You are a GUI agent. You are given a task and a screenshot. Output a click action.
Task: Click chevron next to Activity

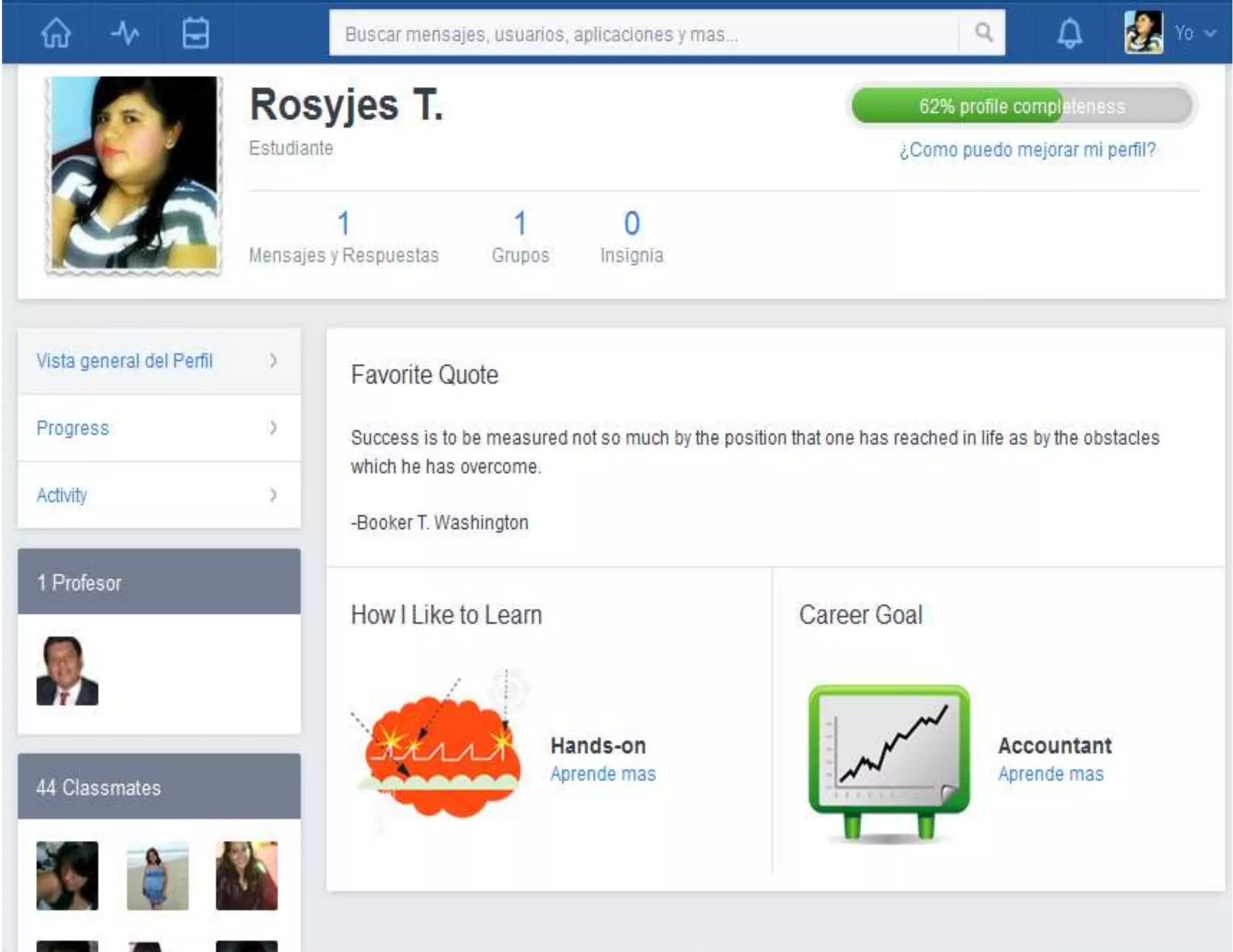273,495
